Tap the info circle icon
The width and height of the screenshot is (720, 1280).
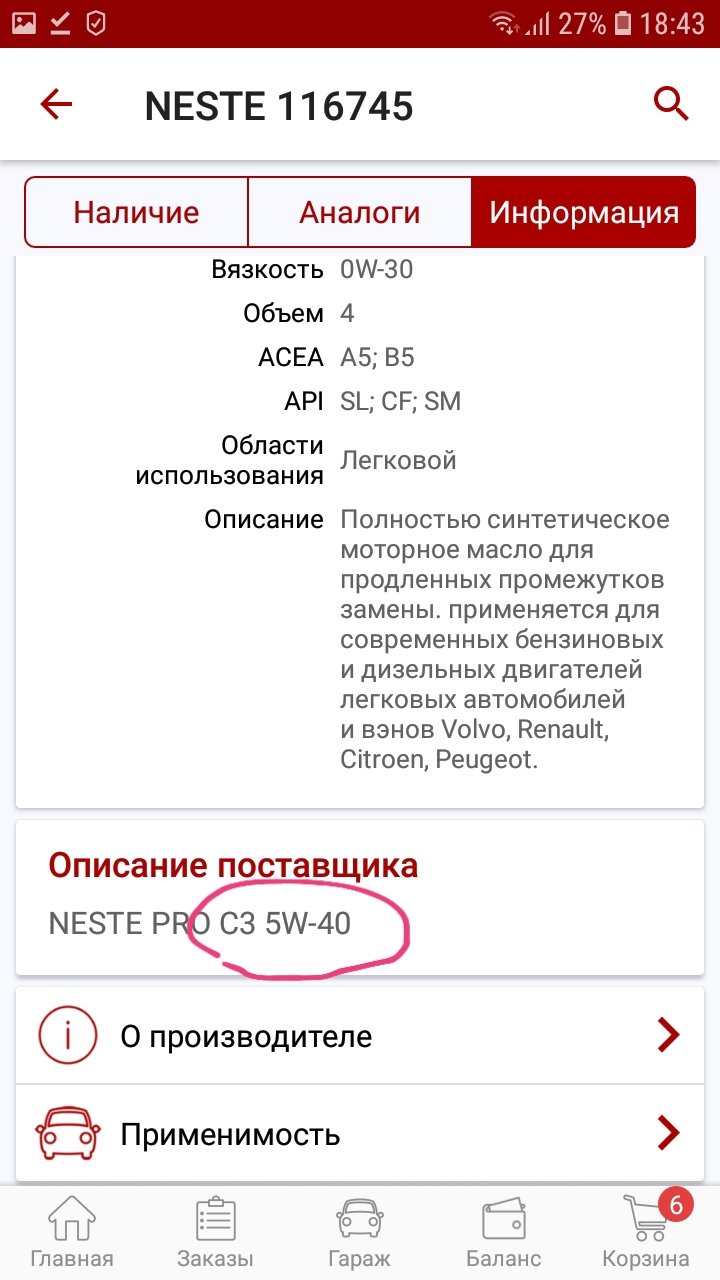point(67,1035)
